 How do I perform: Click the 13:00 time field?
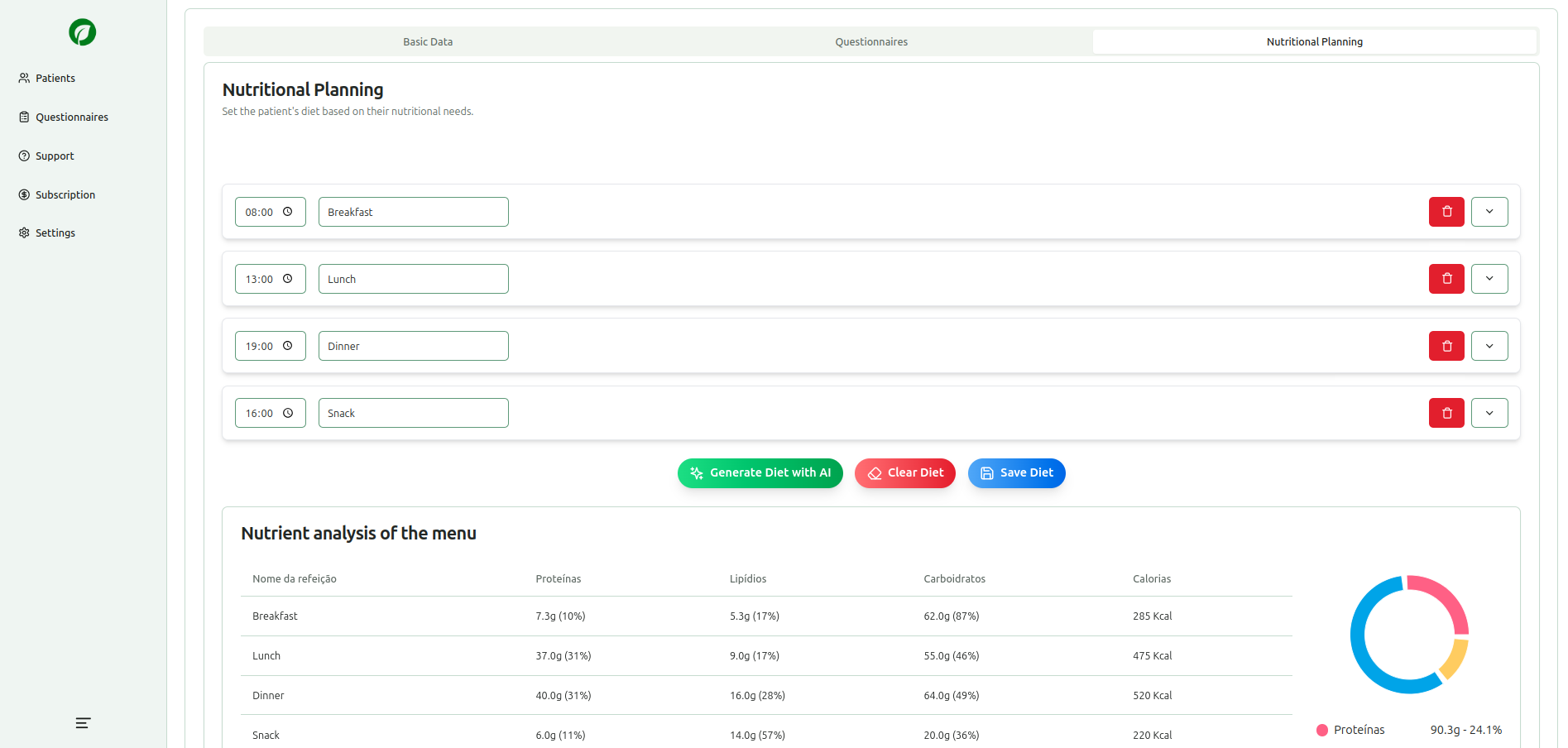[271, 279]
